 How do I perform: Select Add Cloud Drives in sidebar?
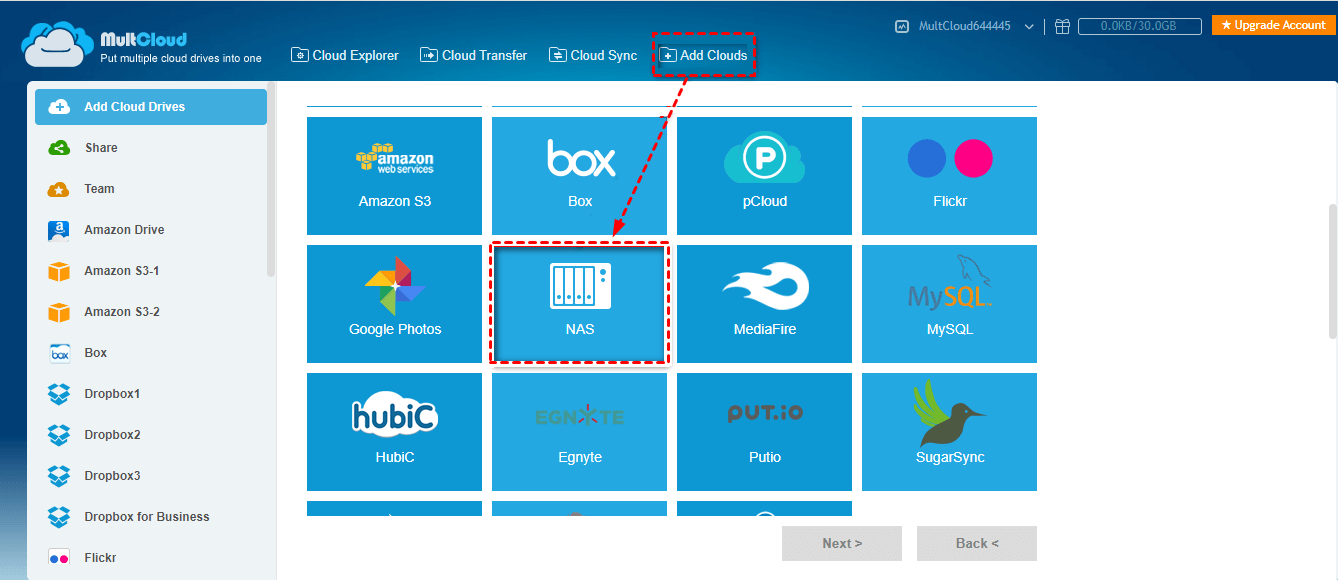151,107
